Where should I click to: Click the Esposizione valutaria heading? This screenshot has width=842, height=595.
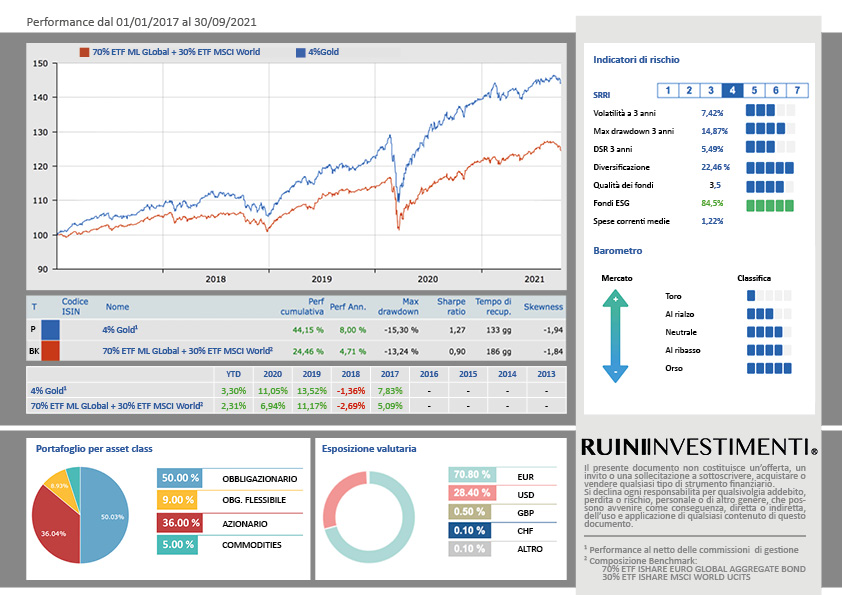369,448
